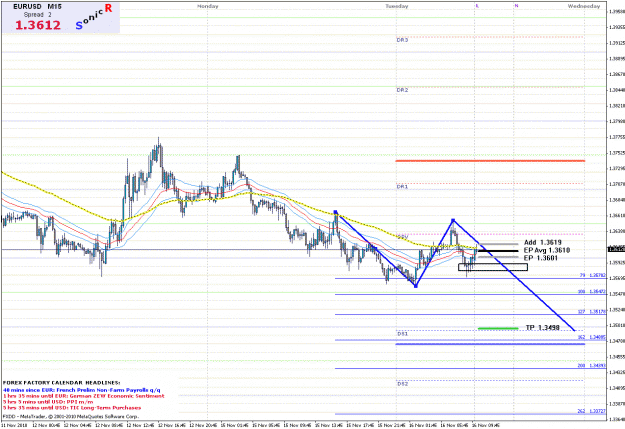Click the EP Avg 1.3610 label
This screenshot has height=429, width=625.
click(x=547, y=250)
